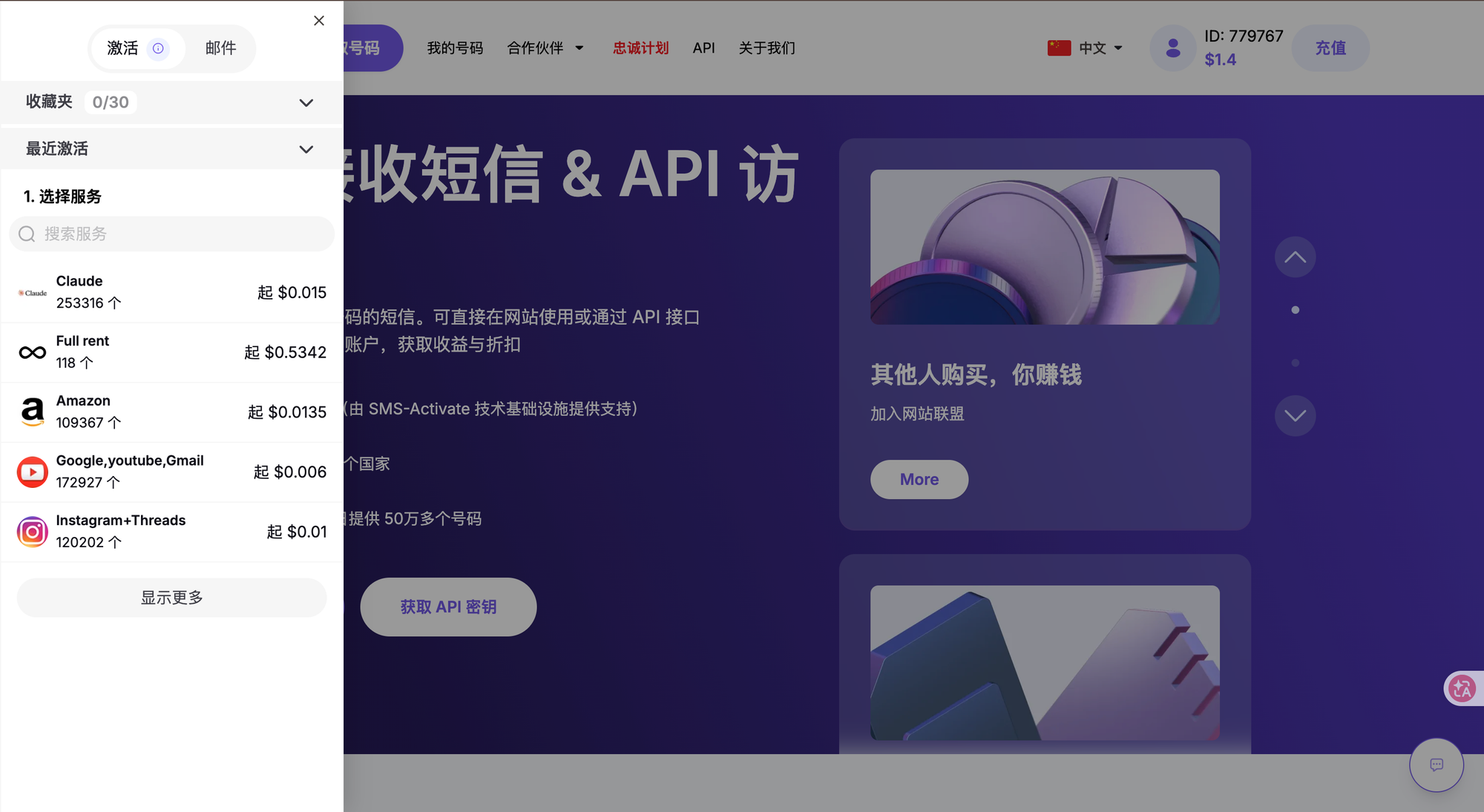Click the Claude service logo icon
The image size is (1484, 812).
[x=33, y=293]
